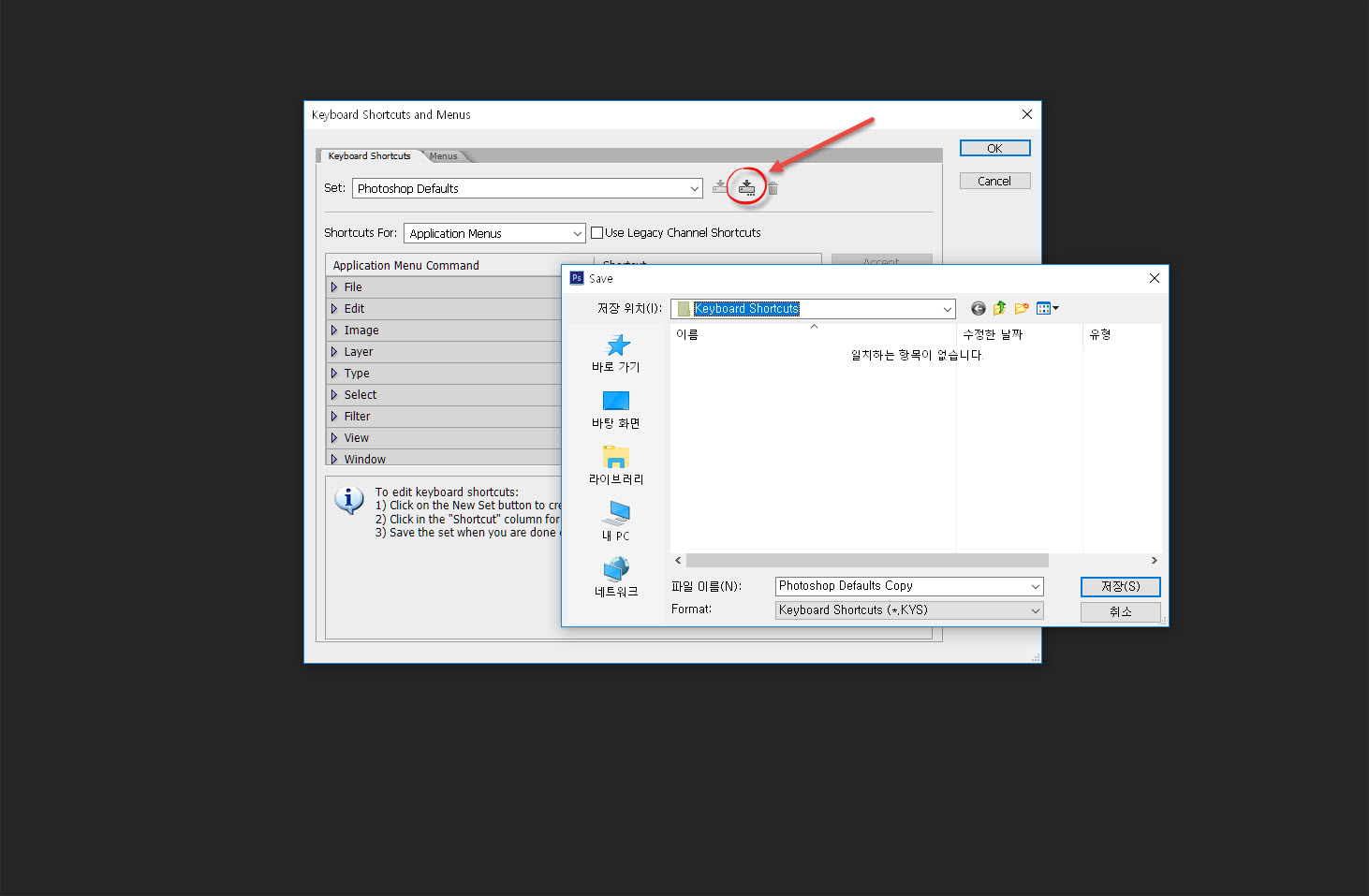Select 내 PC location
The image size is (1369, 896).
[616, 522]
